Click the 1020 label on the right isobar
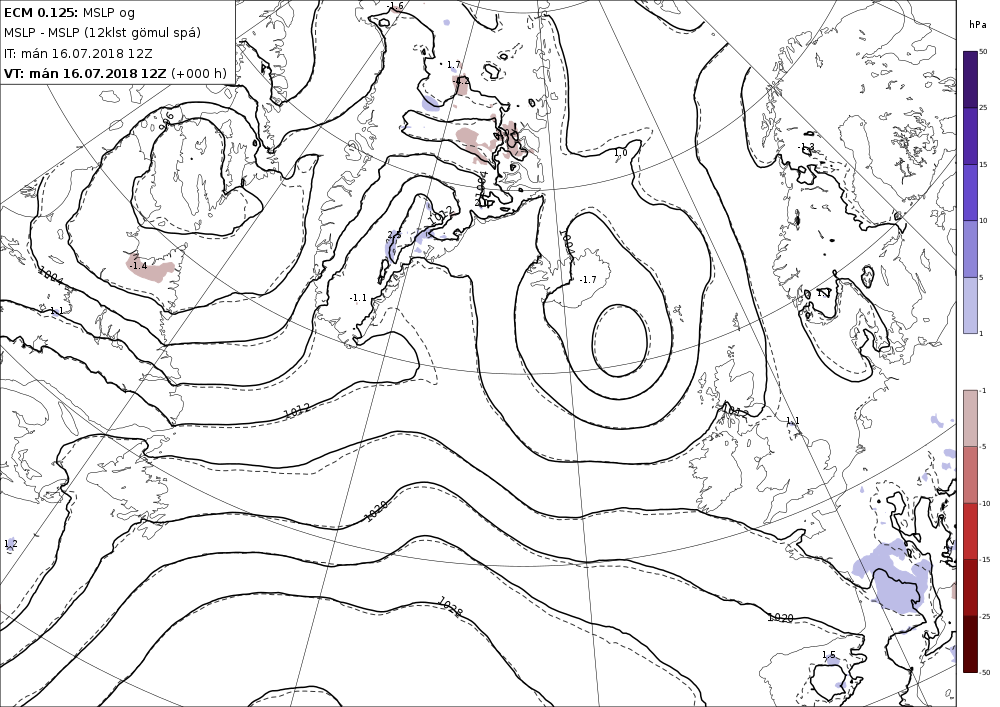 click(x=780, y=617)
